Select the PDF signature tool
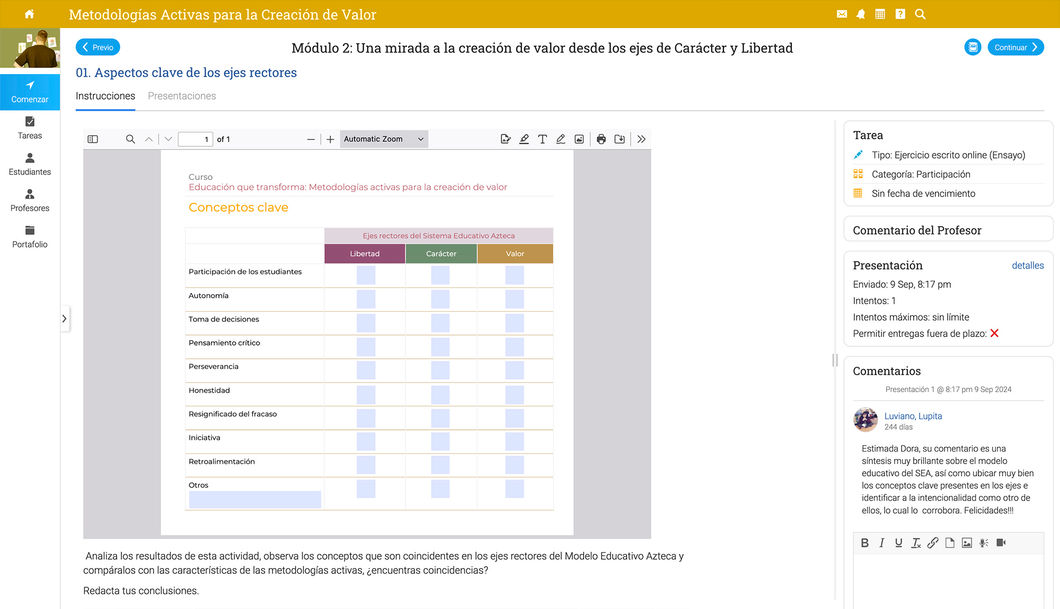Viewport: 1060px width, 609px height. tap(505, 139)
